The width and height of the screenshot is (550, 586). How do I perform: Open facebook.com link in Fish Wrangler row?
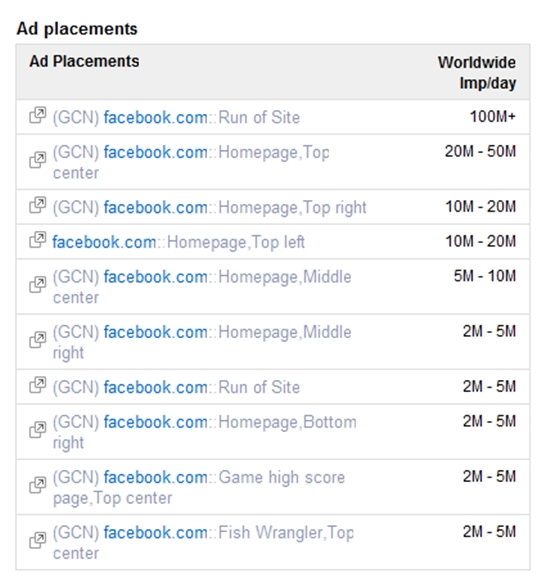click(155, 533)
